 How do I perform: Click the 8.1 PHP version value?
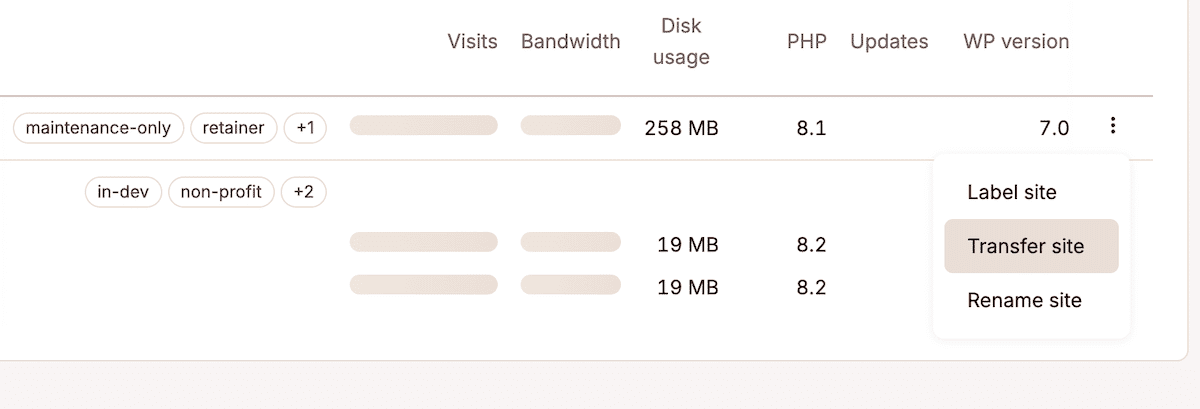coord(811,128)
